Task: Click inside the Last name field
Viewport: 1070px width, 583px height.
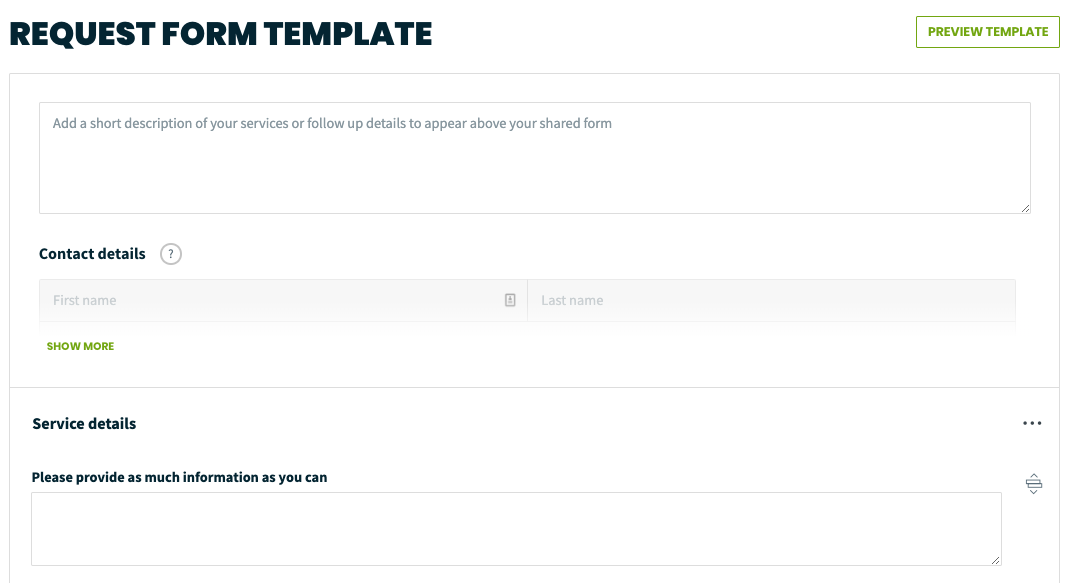Action: 770,299
